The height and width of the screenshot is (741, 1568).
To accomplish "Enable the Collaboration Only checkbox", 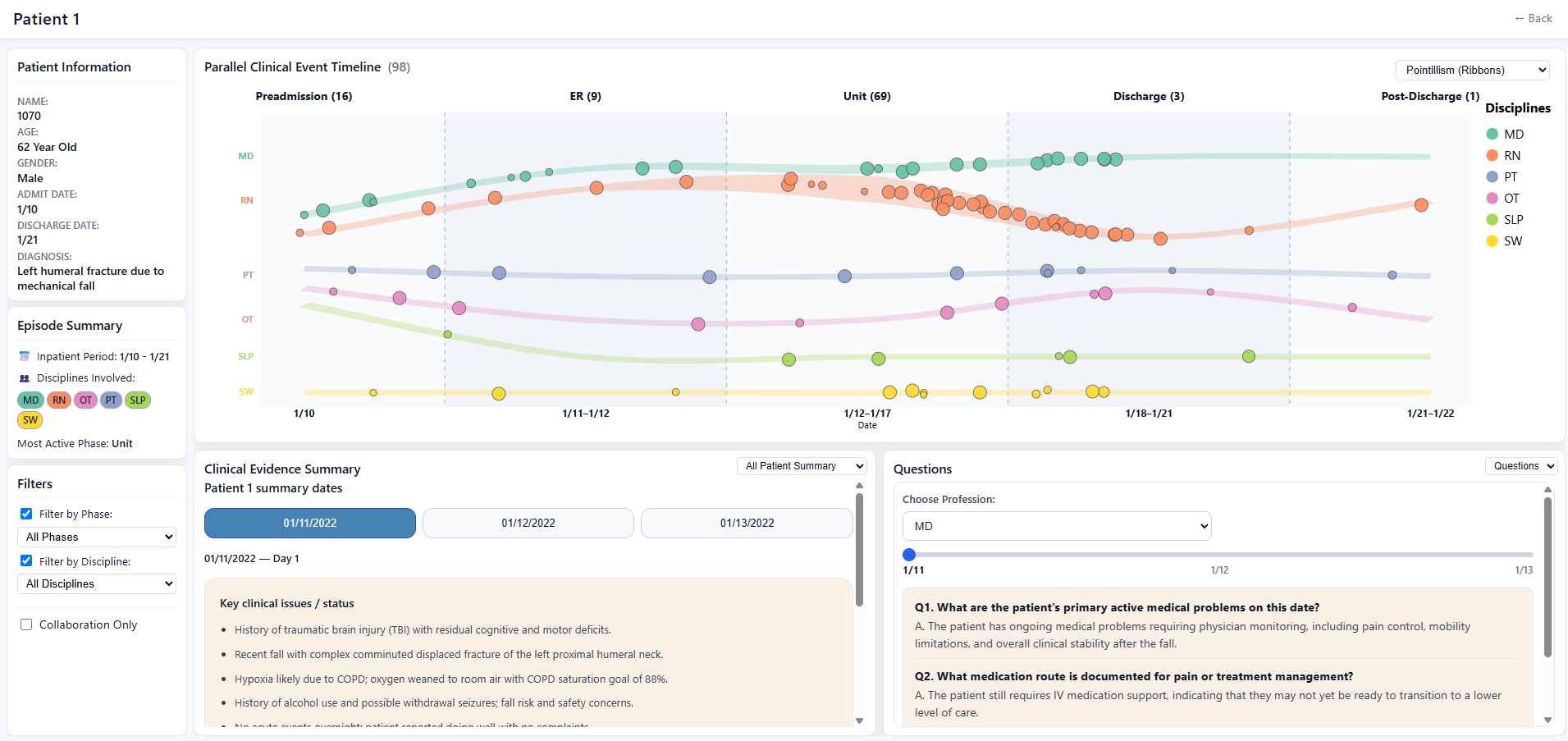I will pos(26,624).
